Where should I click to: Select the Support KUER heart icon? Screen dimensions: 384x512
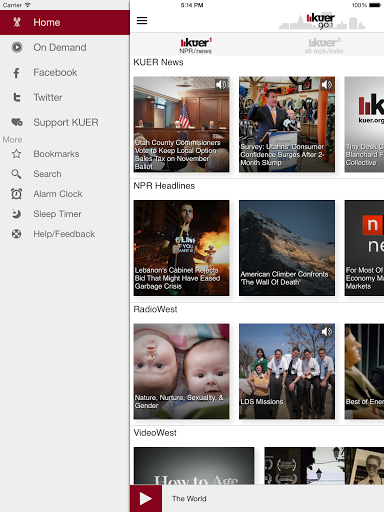point(17,122)
